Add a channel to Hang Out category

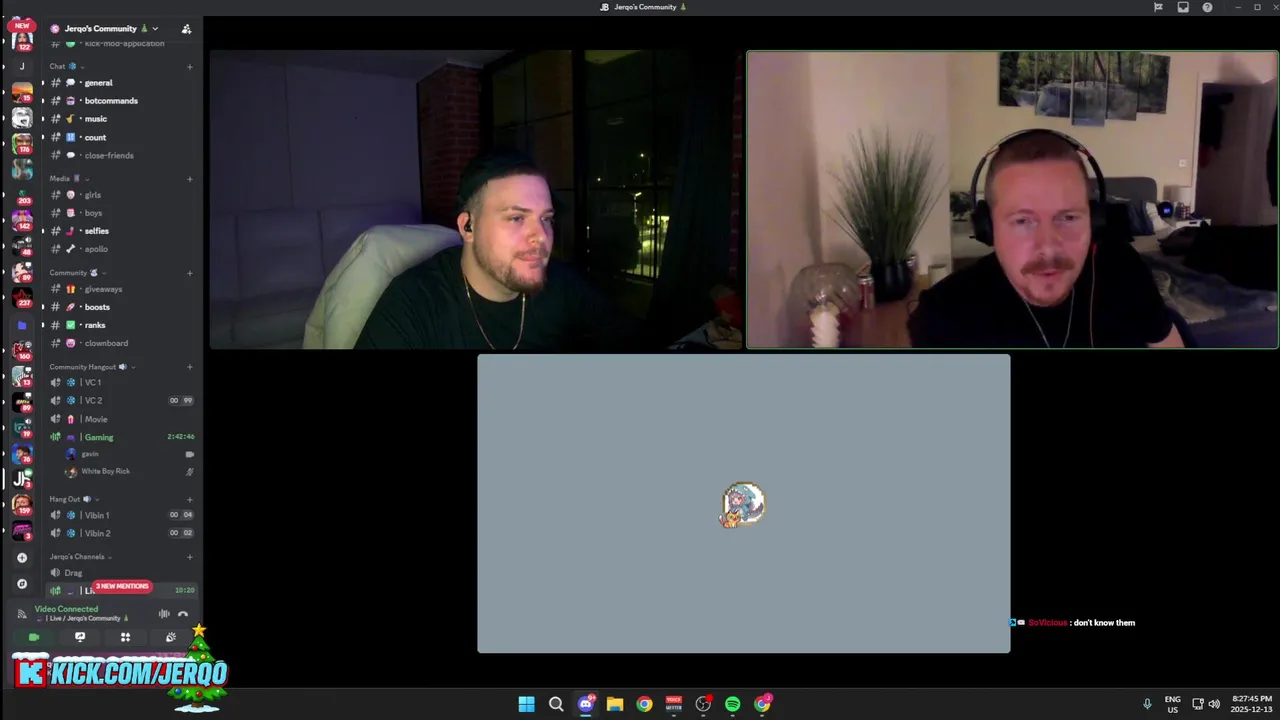coord(190,499)
